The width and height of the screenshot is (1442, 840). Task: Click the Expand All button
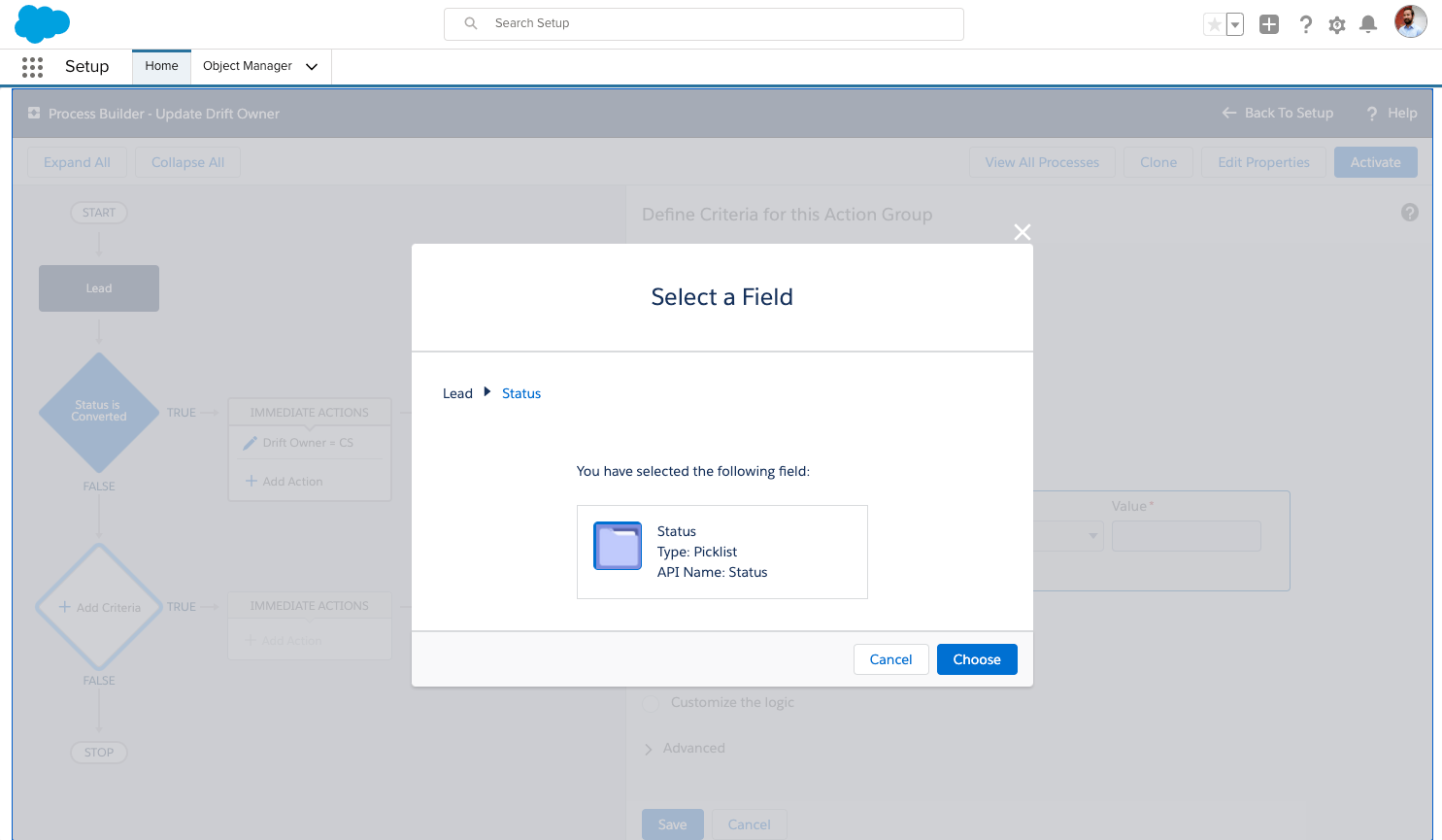[77, 162]
